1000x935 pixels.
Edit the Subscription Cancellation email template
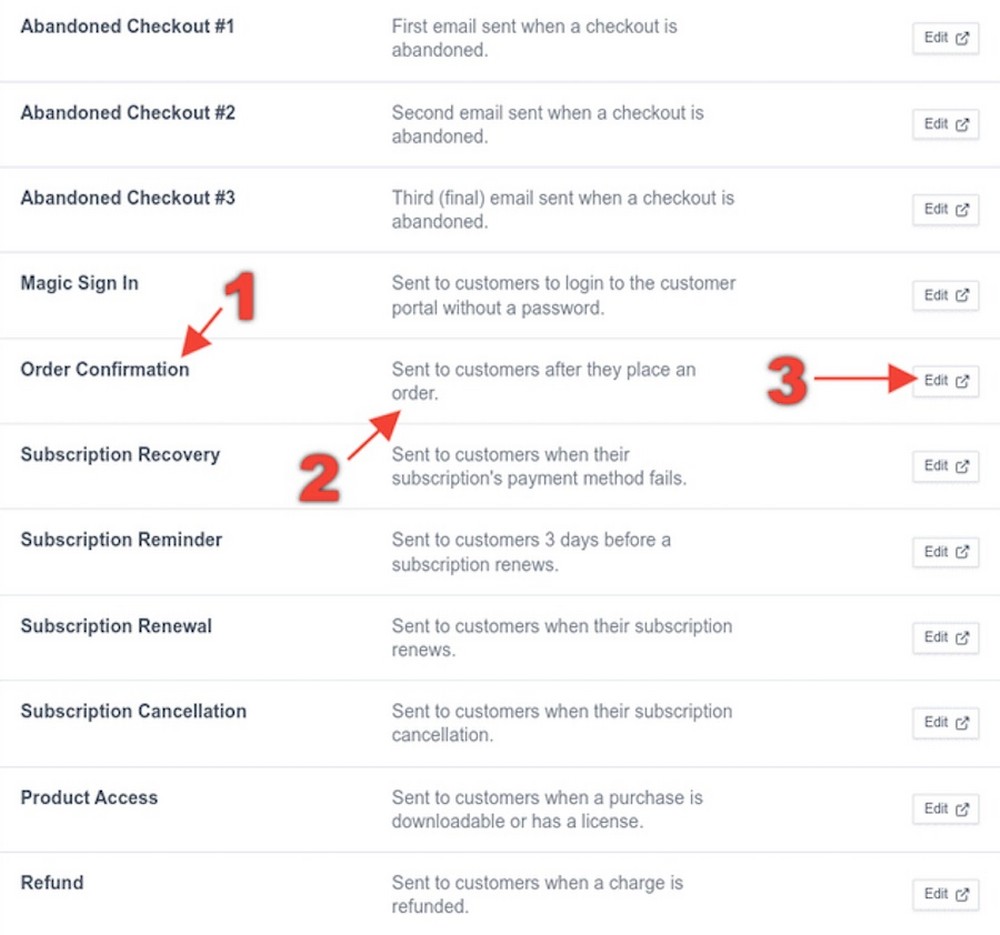[944, 723]
